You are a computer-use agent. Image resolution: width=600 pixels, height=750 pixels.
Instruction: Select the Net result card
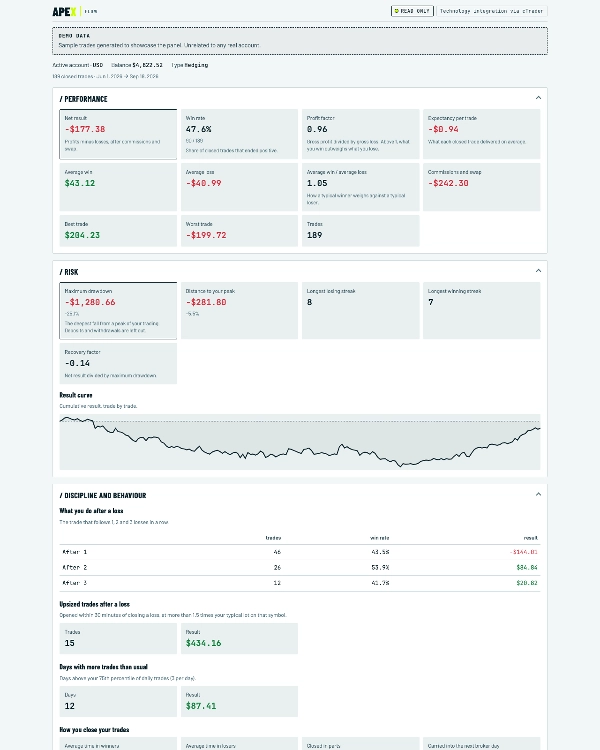pyautogui.click(x=118, y=134)
